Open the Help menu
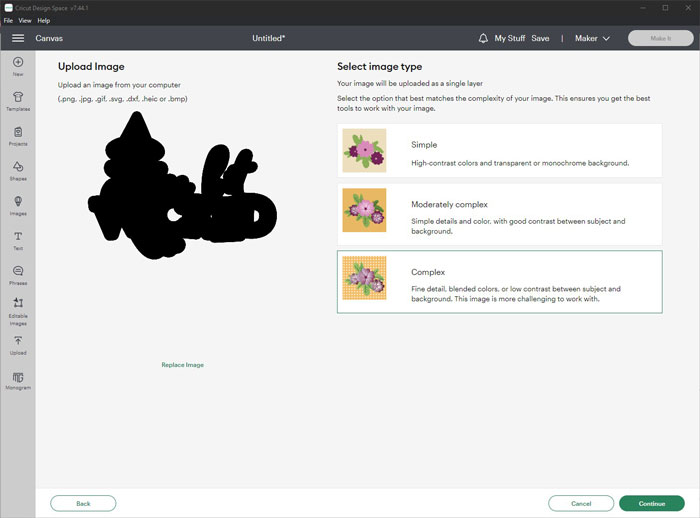The width and height of the screenshot is (700, 518). tap(44, 21)
